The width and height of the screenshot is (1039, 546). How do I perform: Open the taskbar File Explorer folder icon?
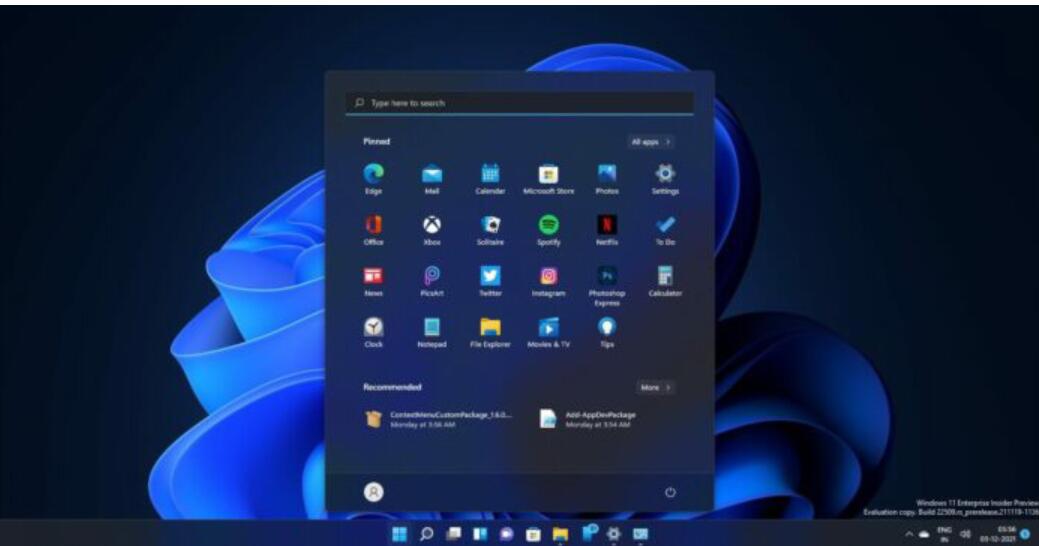tap(560, 534)
